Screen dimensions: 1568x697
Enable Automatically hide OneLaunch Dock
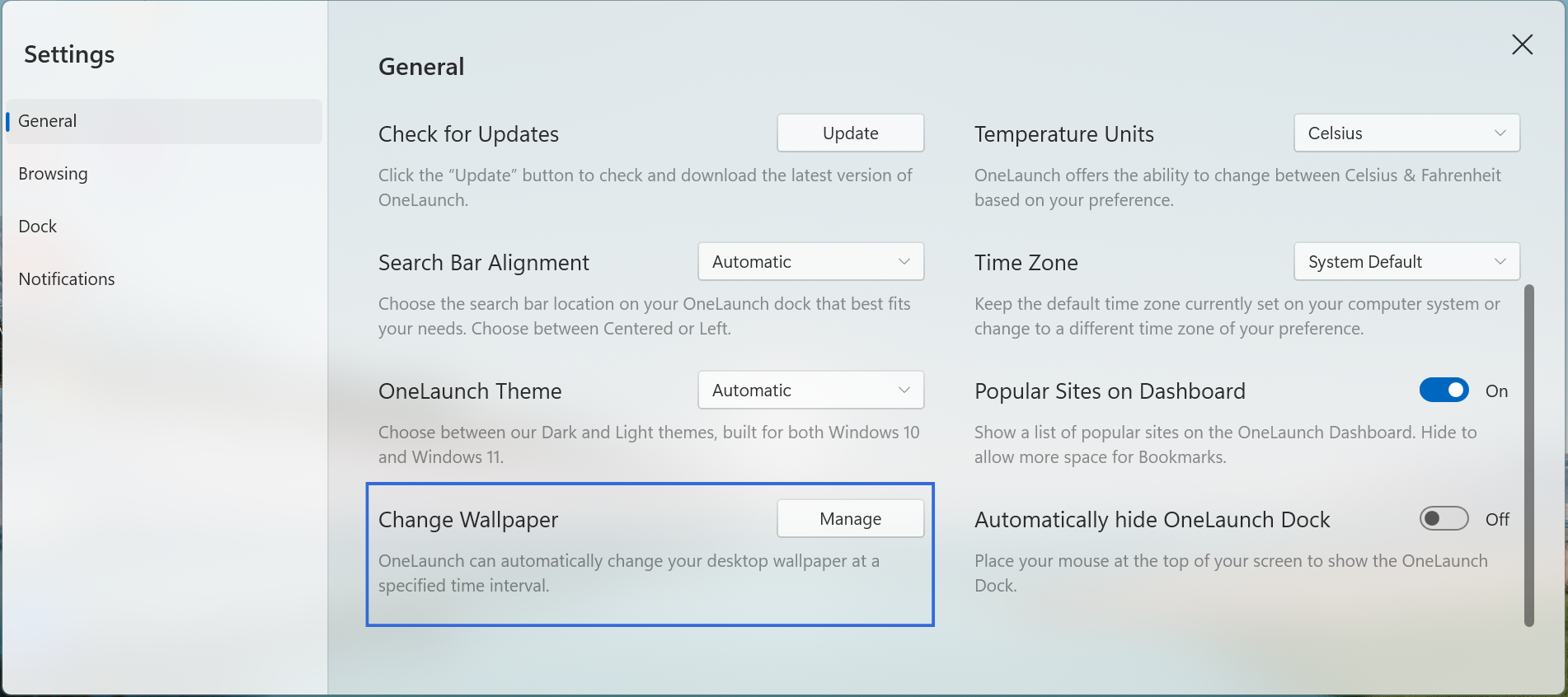(x=1444, y=518)
